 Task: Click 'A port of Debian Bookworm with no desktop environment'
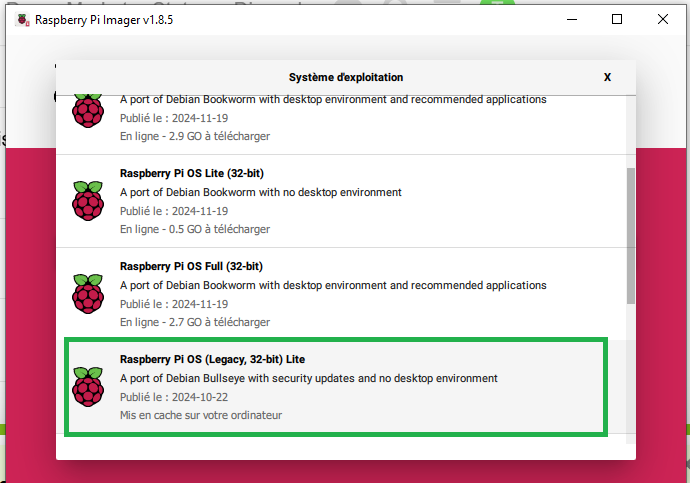coord(261,193)
